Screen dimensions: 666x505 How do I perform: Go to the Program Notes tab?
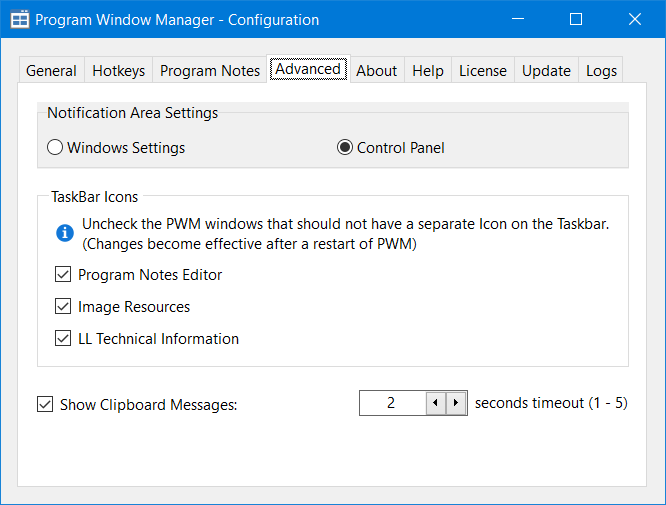[x=210, y=71]
